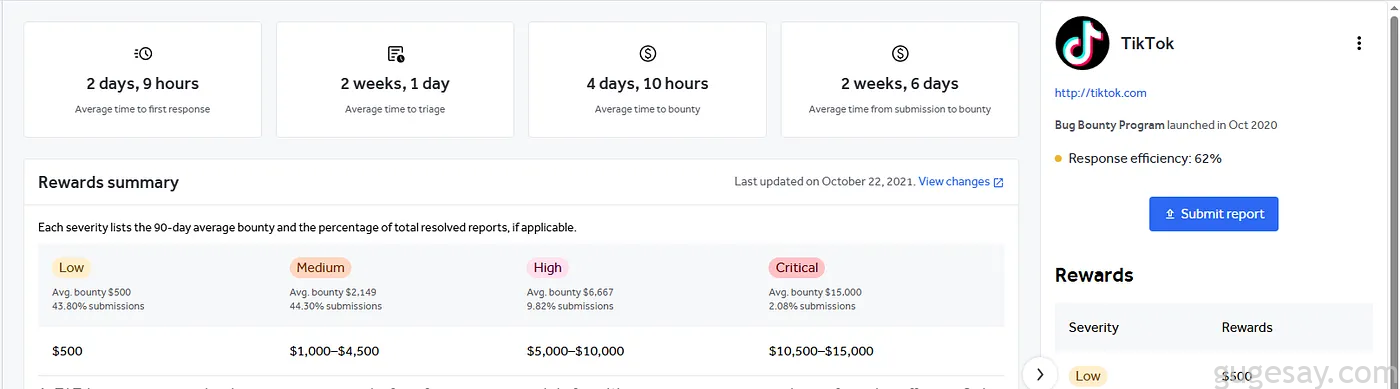The width and height of the screenshot is (1400, 389).
Task: Click the $10,500–$15,000 critical reward range
Action: [x=821, y=351]
